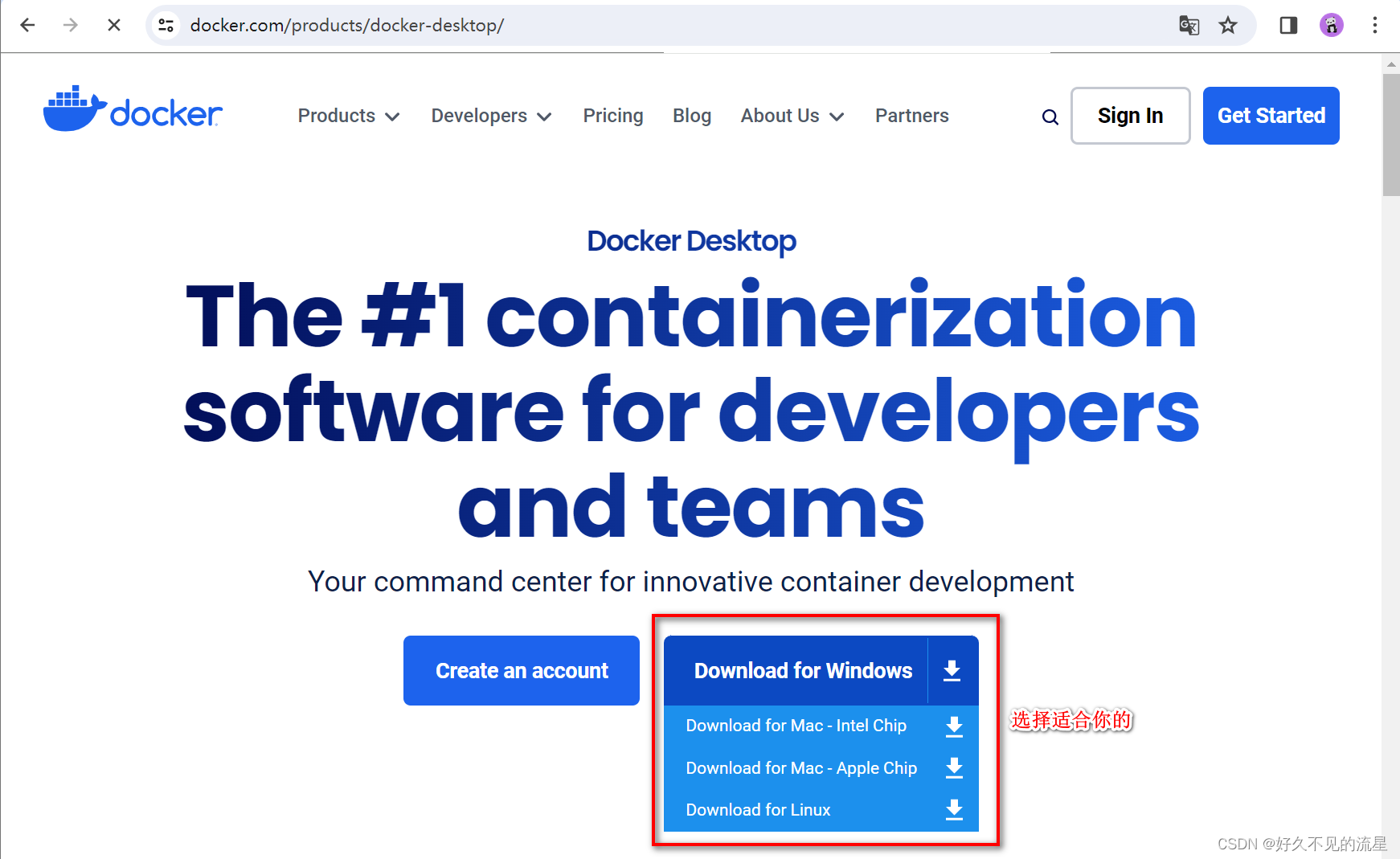Click the vertical scrollbar thumb
Viewport: 1400px width, 859px height.
[x=1391, y=135]
